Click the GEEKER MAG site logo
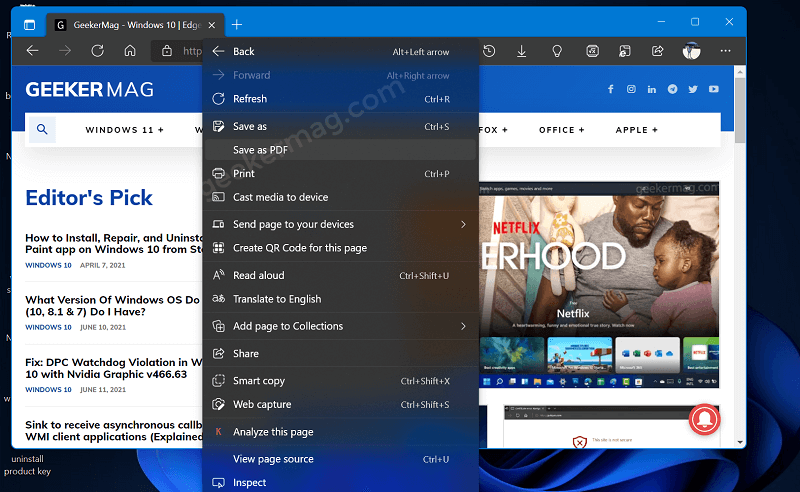Viewport: 800px width, 492px height. point(89,90)
